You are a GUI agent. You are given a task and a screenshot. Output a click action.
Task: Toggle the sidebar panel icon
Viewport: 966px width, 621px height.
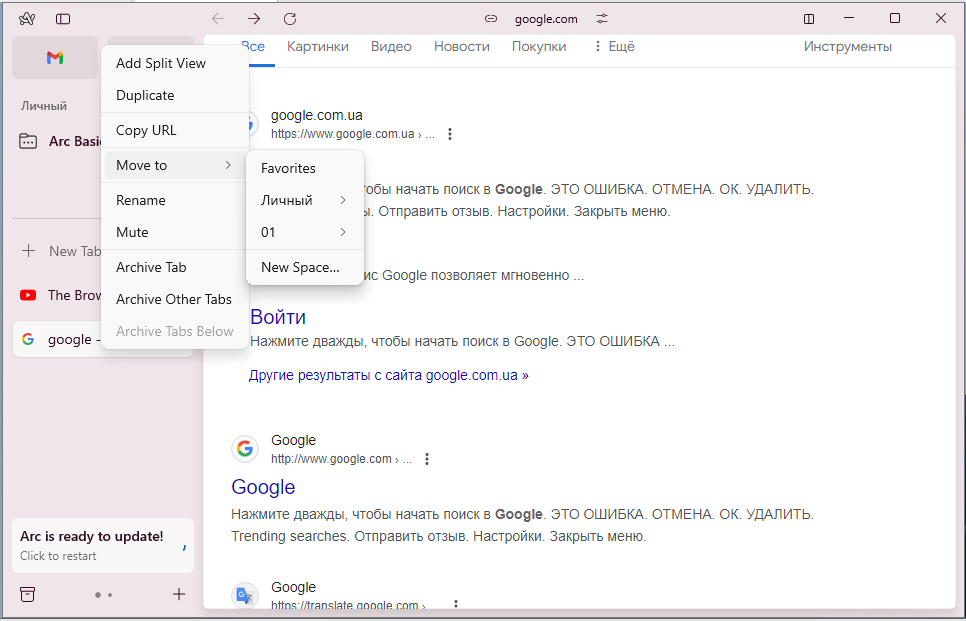point(63,19)
